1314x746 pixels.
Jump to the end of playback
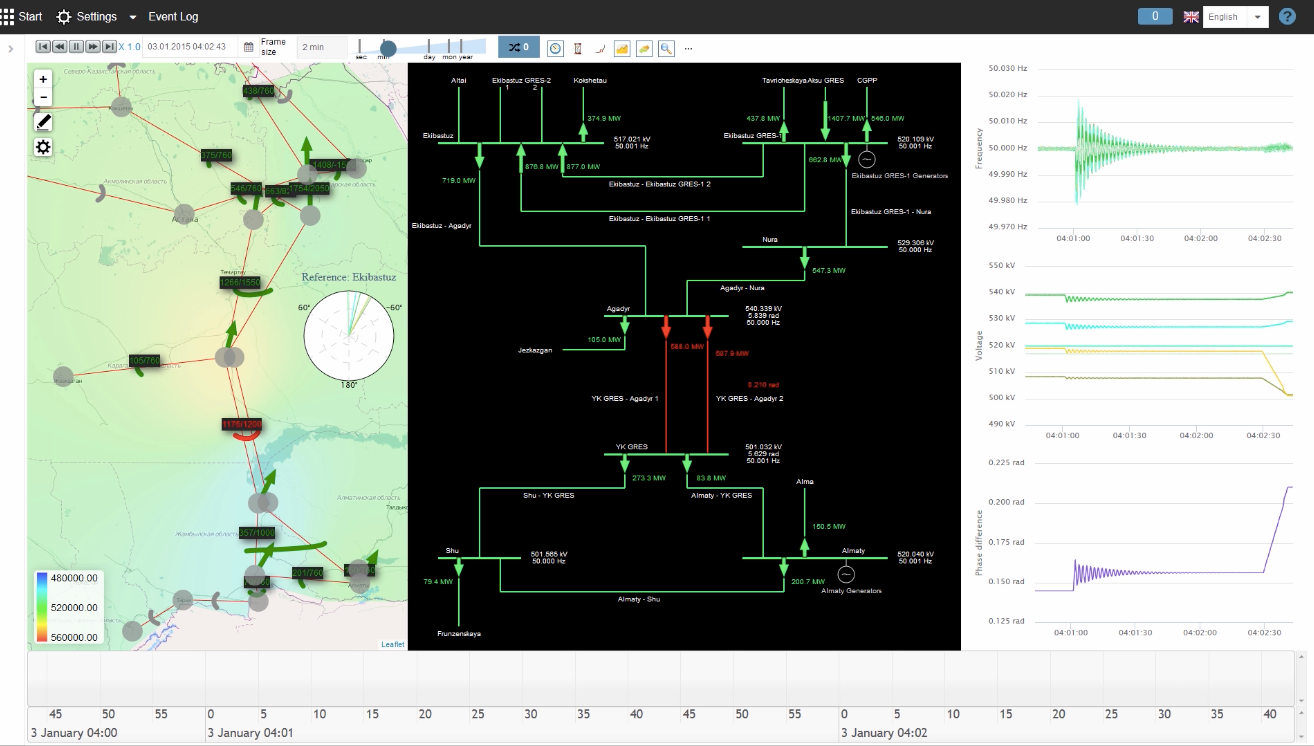[109, 47]
